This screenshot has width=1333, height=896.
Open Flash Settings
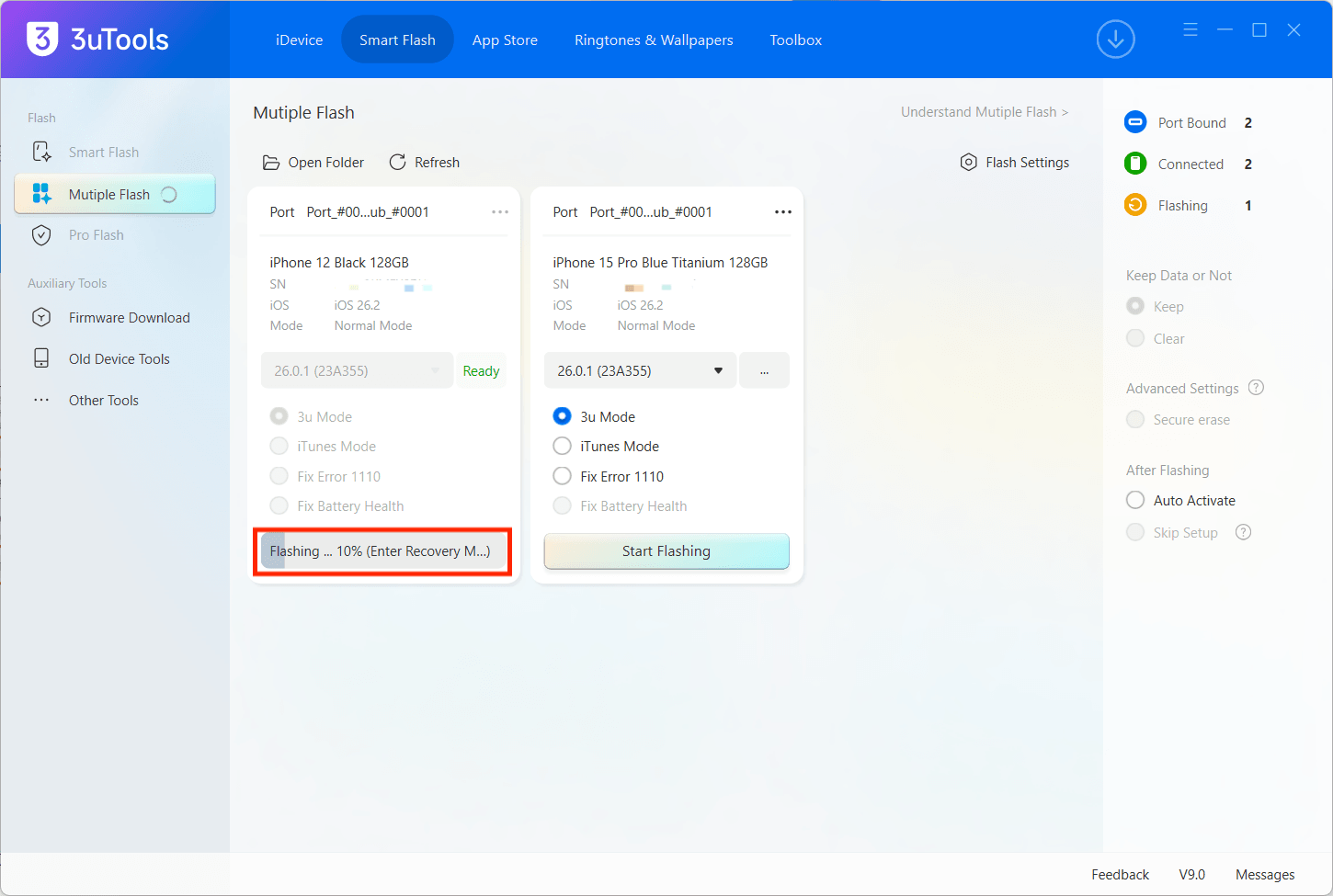click(x=1014, y=162)
